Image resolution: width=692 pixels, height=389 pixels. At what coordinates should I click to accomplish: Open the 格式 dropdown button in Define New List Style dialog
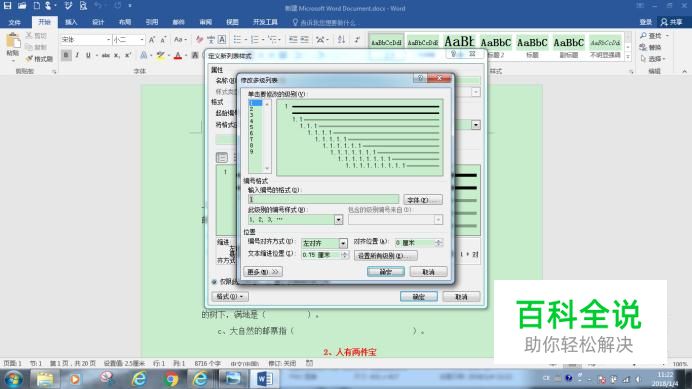(230, 297)
